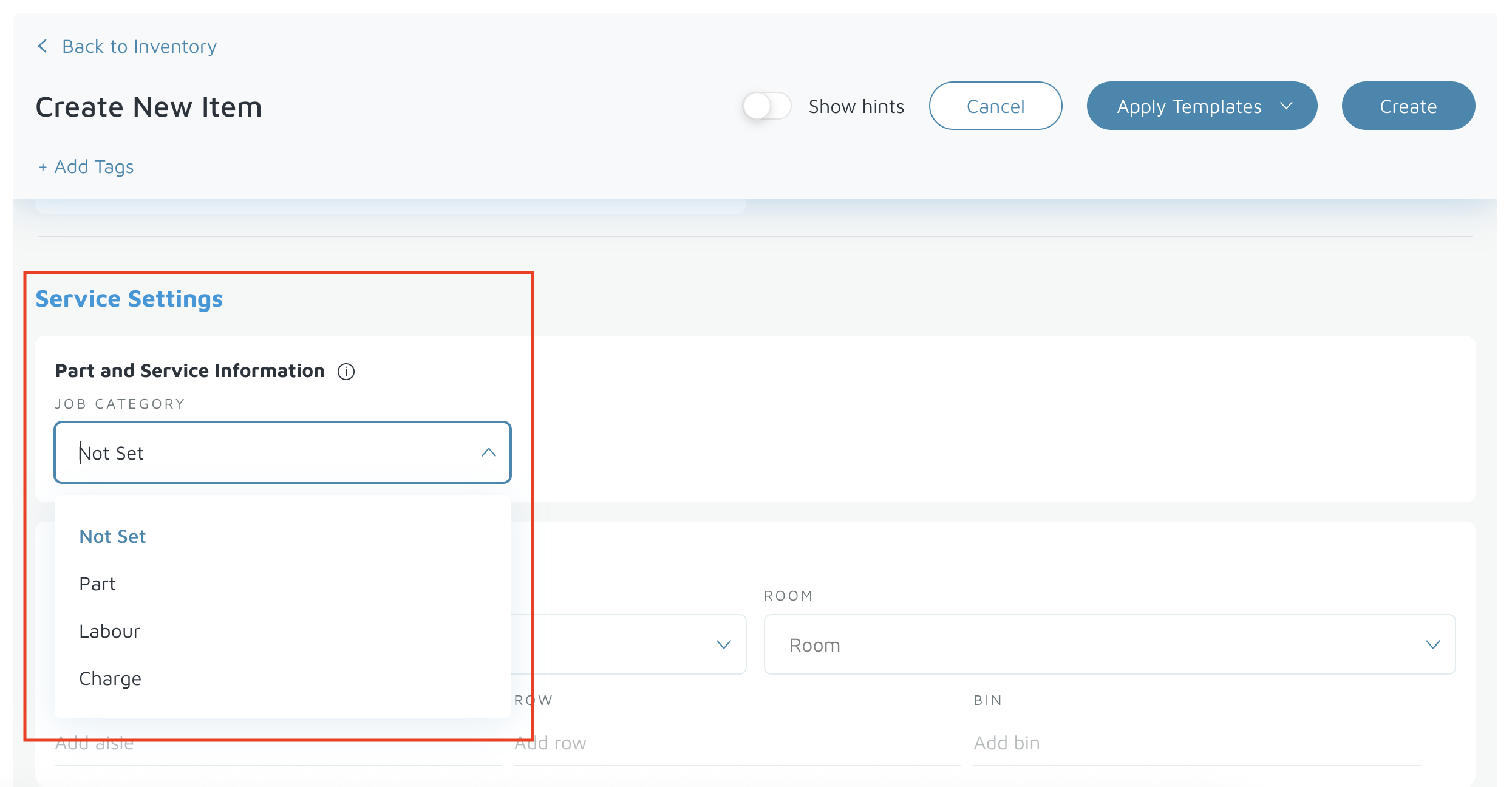Click the Service Settings heading
Image resolution: width=1512 pixels, height=787 pixels.
click(x=129, y=299)
